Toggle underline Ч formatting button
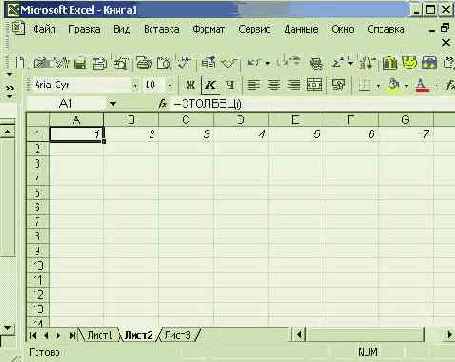Viewport: 455px width, 362px height. pyautogui.click(x=230, y=85)
